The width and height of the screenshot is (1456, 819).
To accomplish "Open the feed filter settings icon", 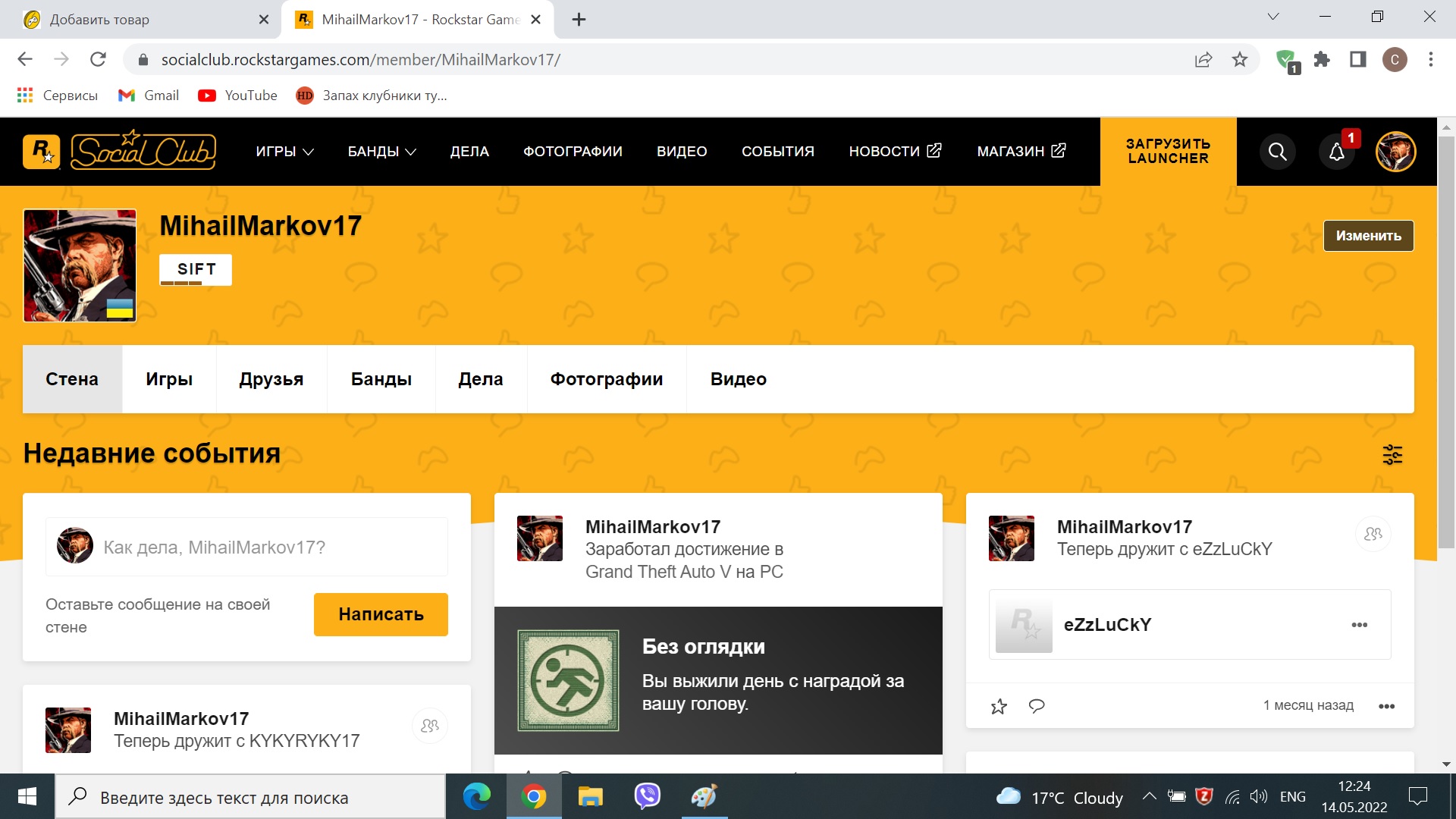I will 1392,454.
